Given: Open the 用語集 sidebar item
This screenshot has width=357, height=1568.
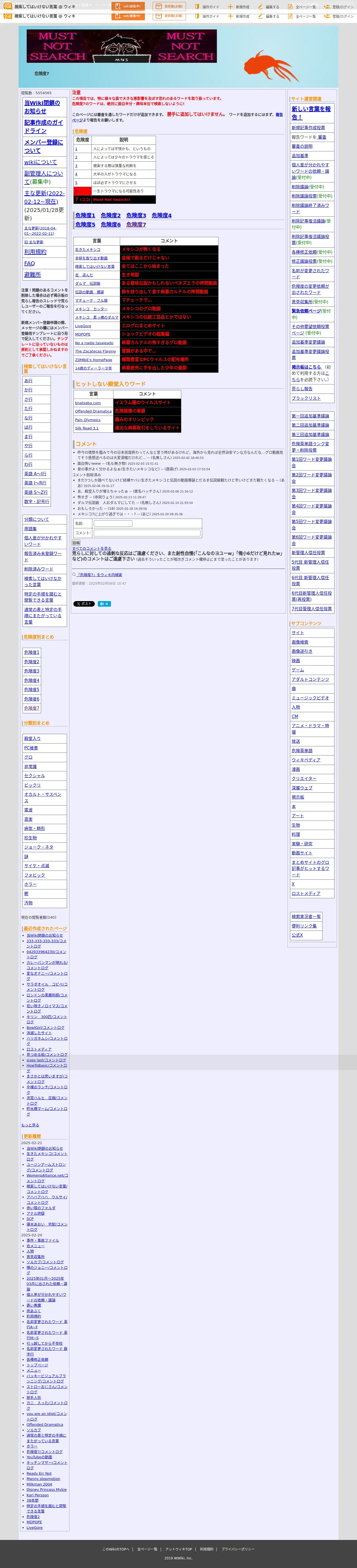Looking at the screenshot, I should click(x=31, y=529).
